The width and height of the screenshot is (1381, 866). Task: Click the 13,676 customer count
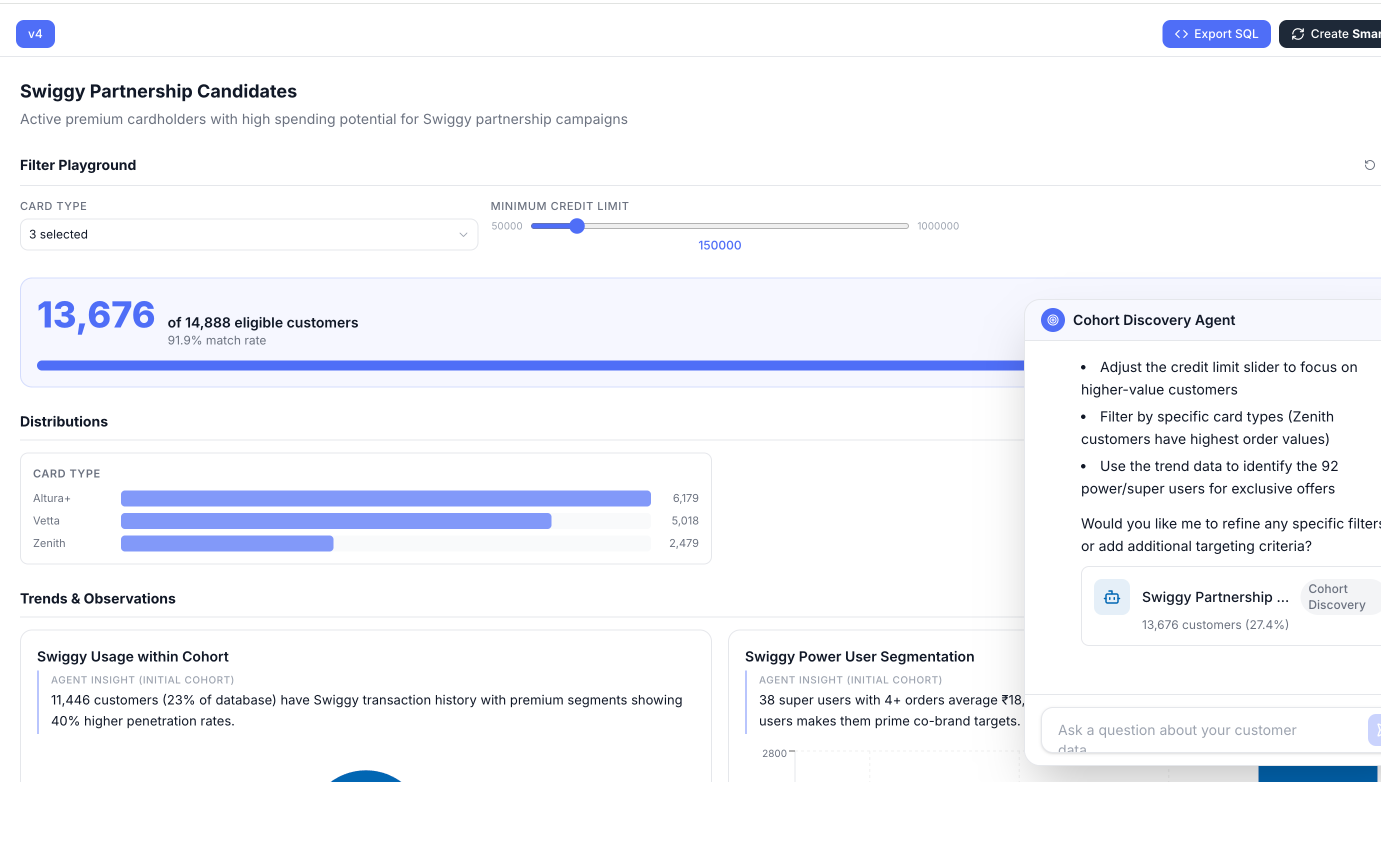(96, 315)
